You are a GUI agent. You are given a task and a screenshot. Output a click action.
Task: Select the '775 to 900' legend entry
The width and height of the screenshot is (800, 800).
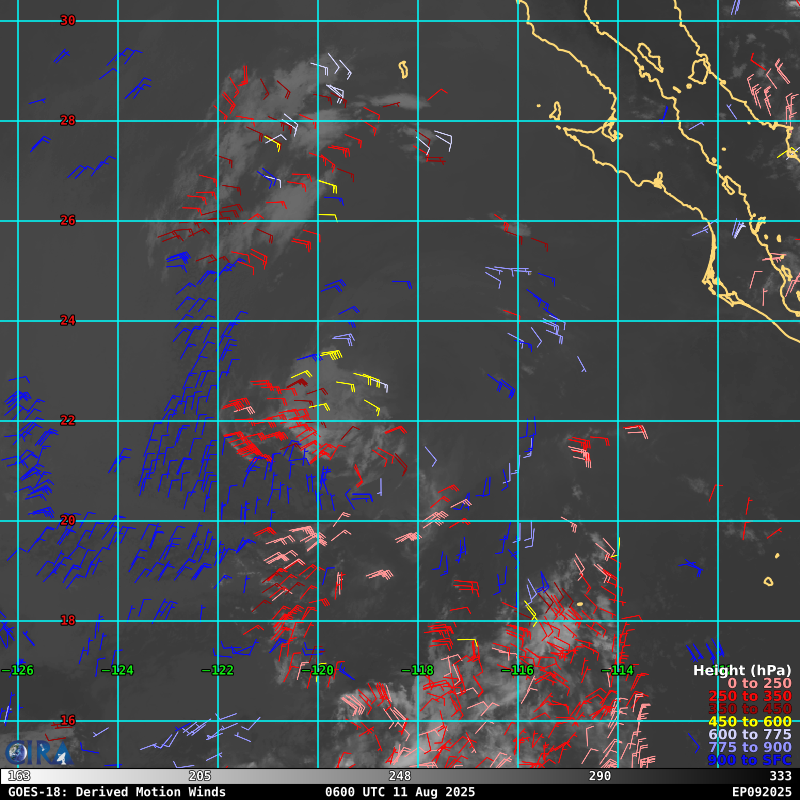click(x=750, y=747)
